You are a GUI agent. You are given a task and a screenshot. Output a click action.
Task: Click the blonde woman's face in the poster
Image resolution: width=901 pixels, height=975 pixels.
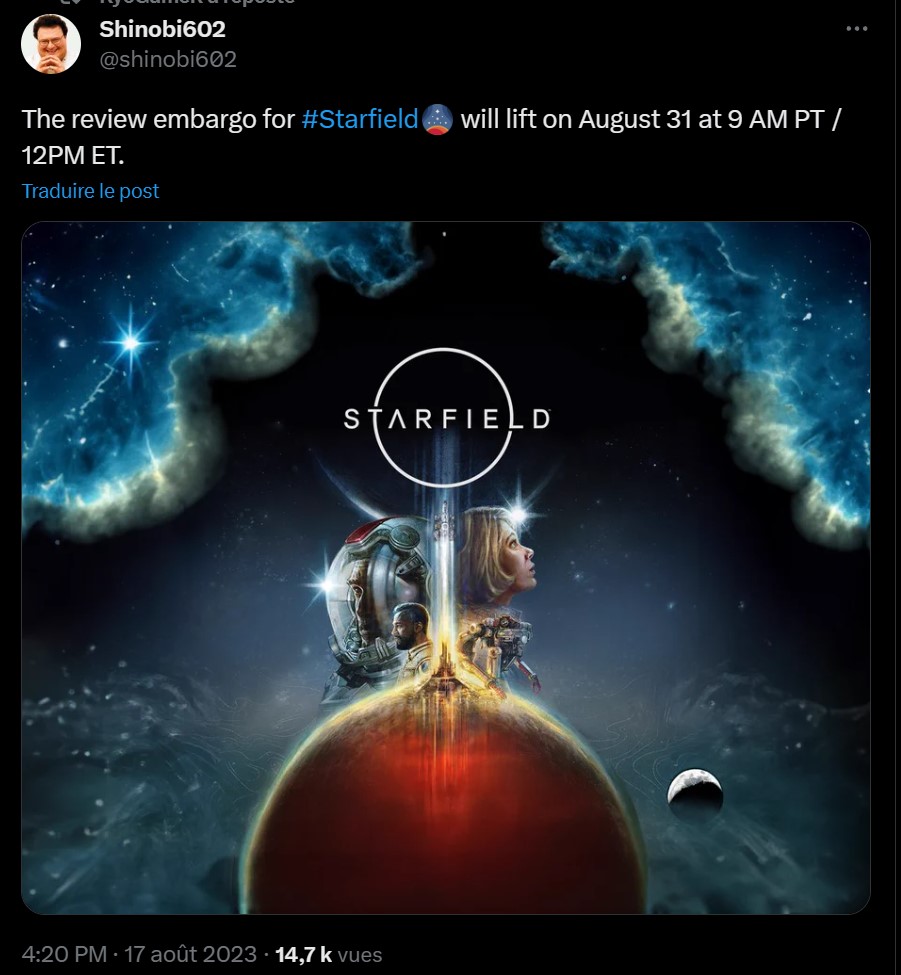tap(511, 557)
